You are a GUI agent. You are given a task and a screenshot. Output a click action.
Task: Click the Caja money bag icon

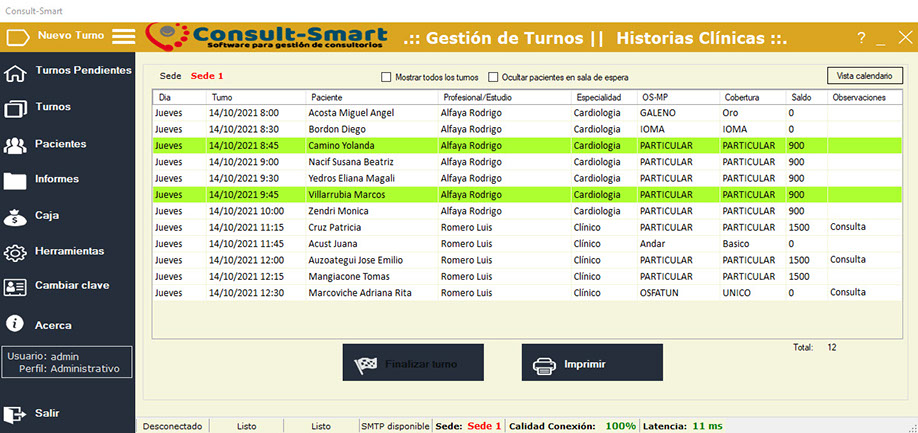click(15, 216)
